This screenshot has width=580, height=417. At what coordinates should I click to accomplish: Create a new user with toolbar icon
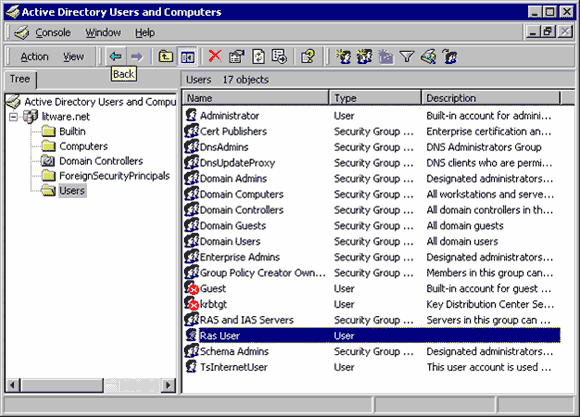(x=343, y=57)
